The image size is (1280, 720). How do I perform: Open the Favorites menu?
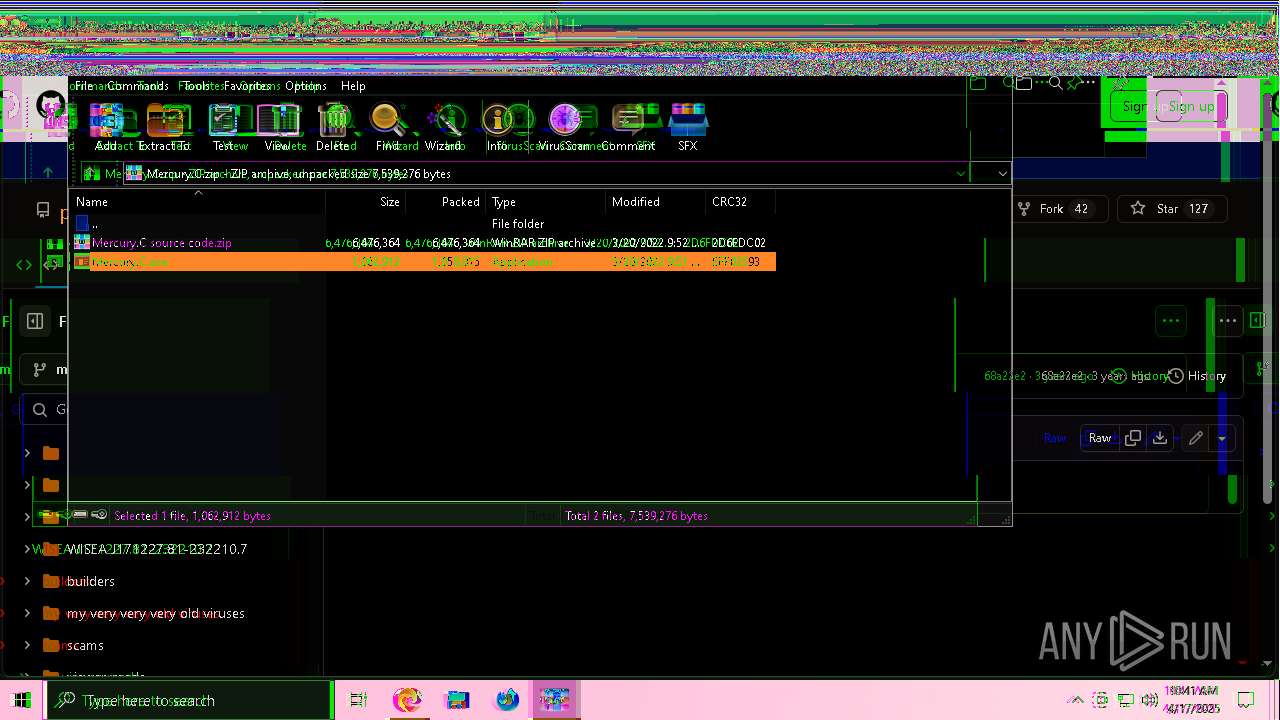click(247, 86)
